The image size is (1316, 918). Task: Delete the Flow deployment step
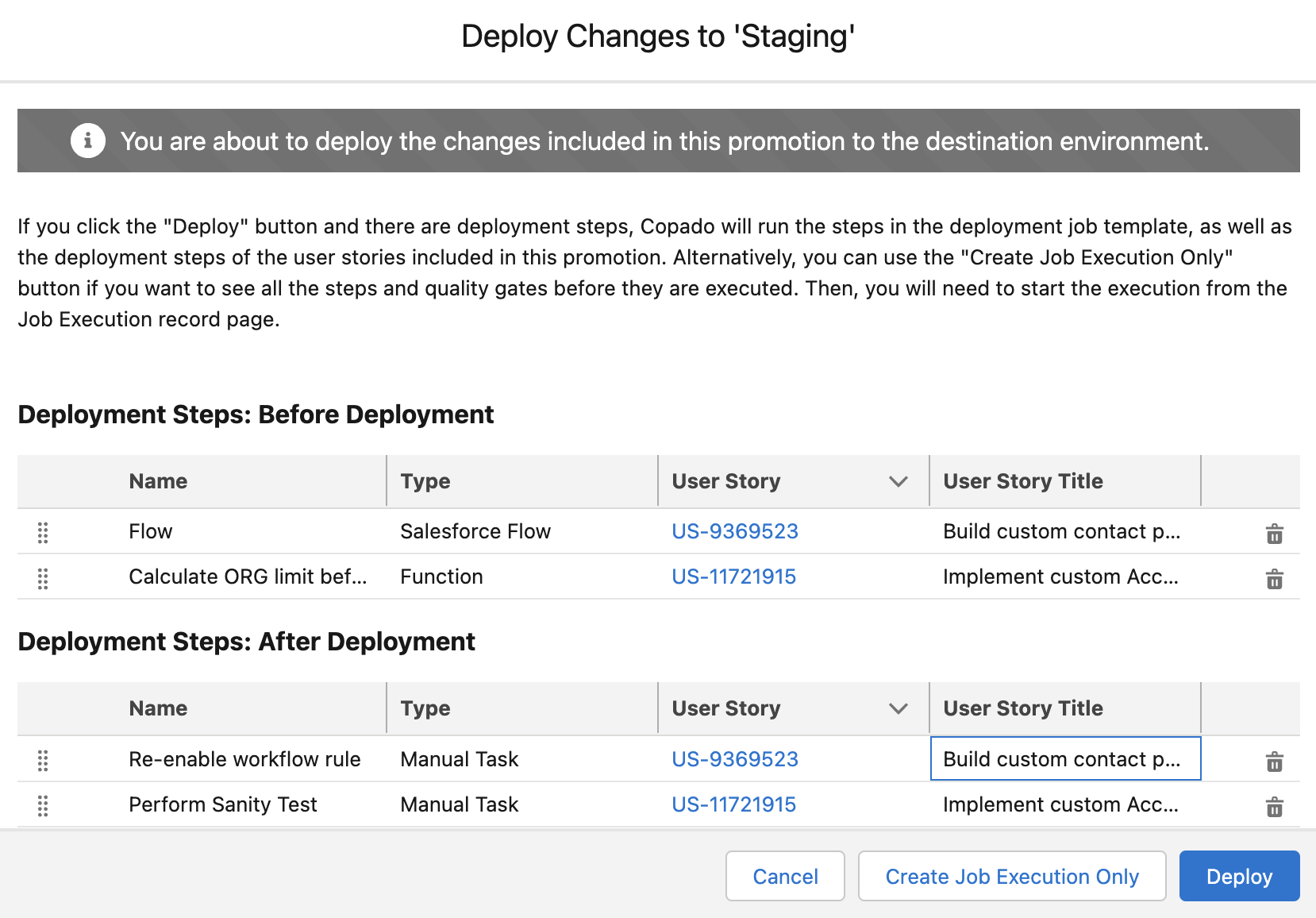click(1274, 534)
